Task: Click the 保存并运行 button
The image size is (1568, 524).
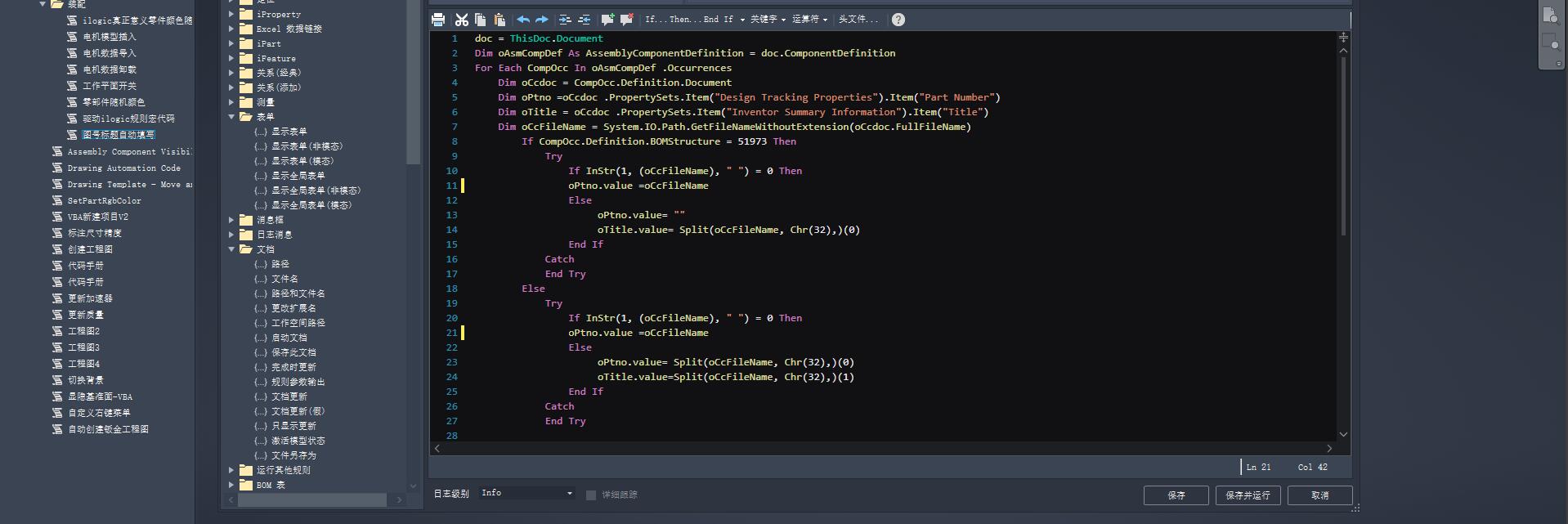Action: (x=1248, y=495)
